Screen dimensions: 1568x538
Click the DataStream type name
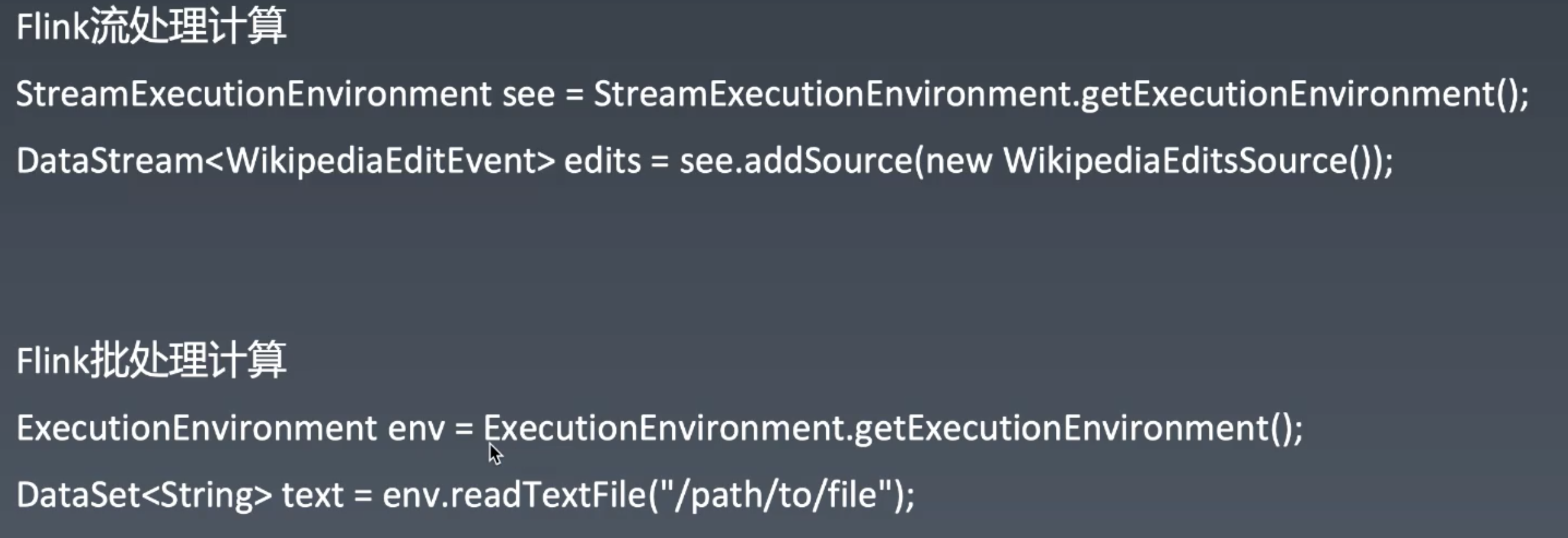[110, 161]
